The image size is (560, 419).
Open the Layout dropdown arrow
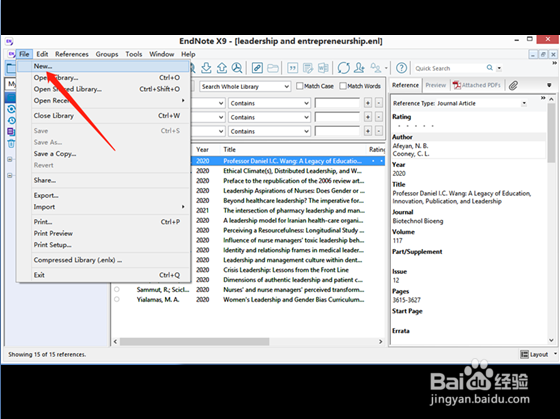click(555, 354)
